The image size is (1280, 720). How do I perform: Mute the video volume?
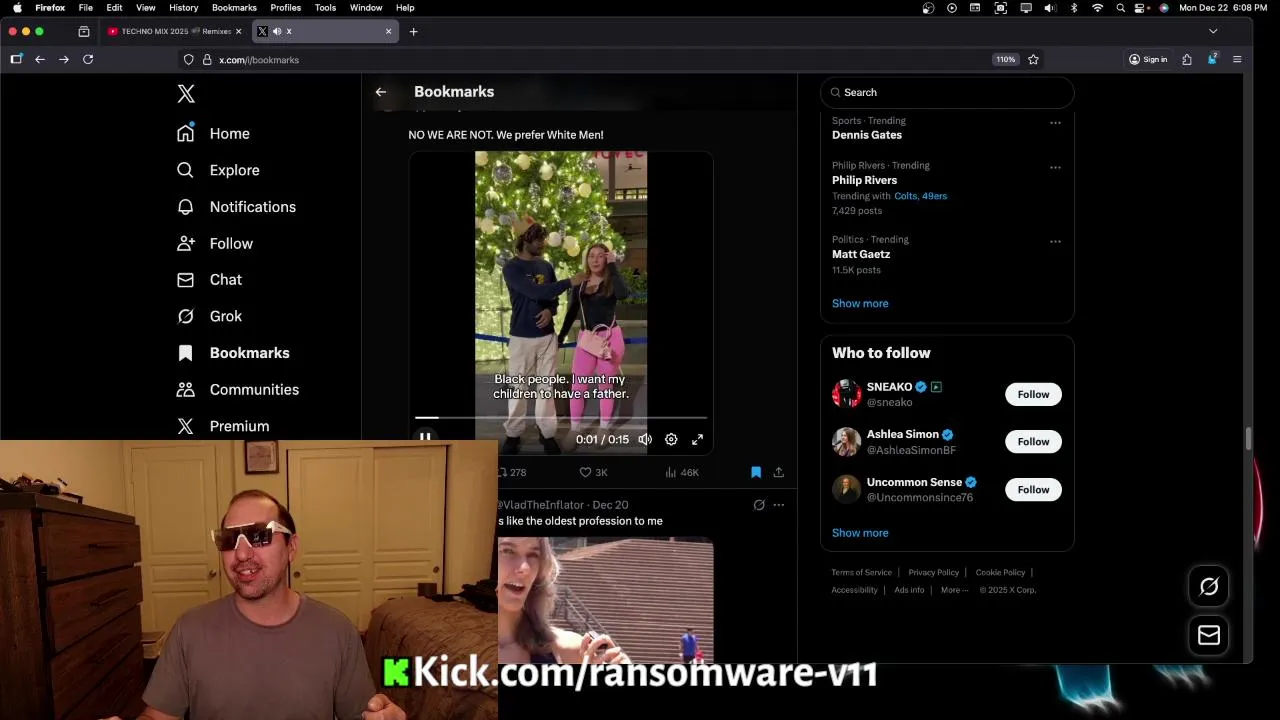645,439
